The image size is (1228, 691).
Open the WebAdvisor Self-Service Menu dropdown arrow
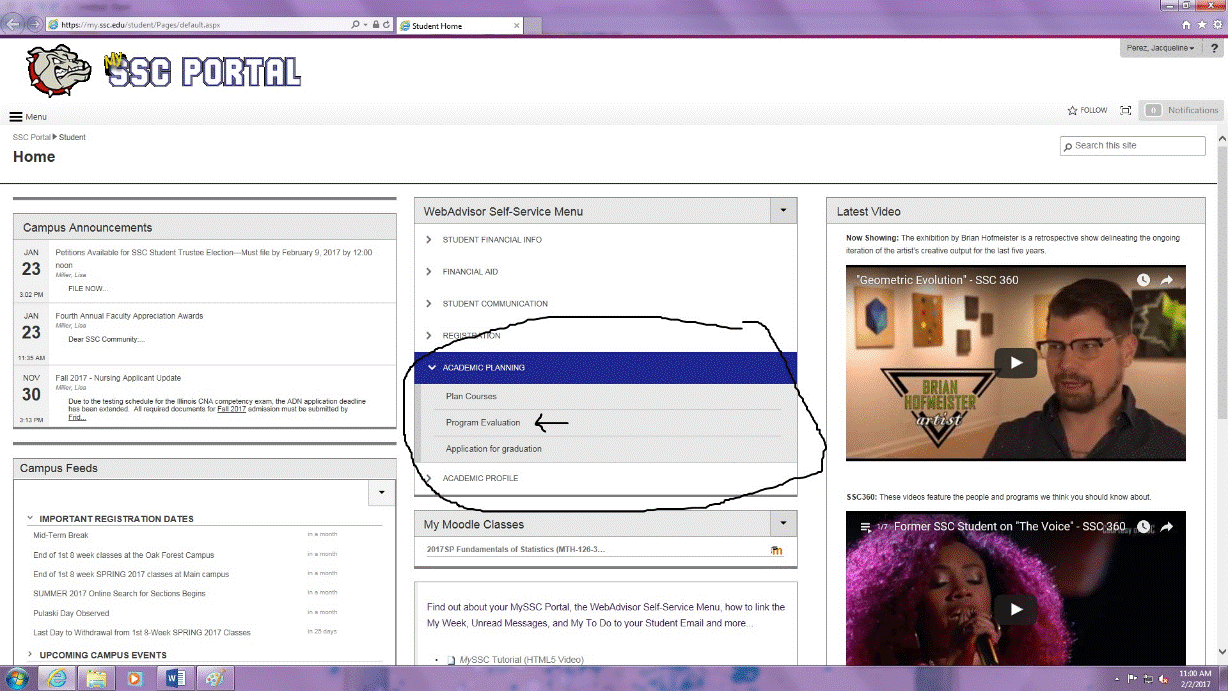click(783, 211)
